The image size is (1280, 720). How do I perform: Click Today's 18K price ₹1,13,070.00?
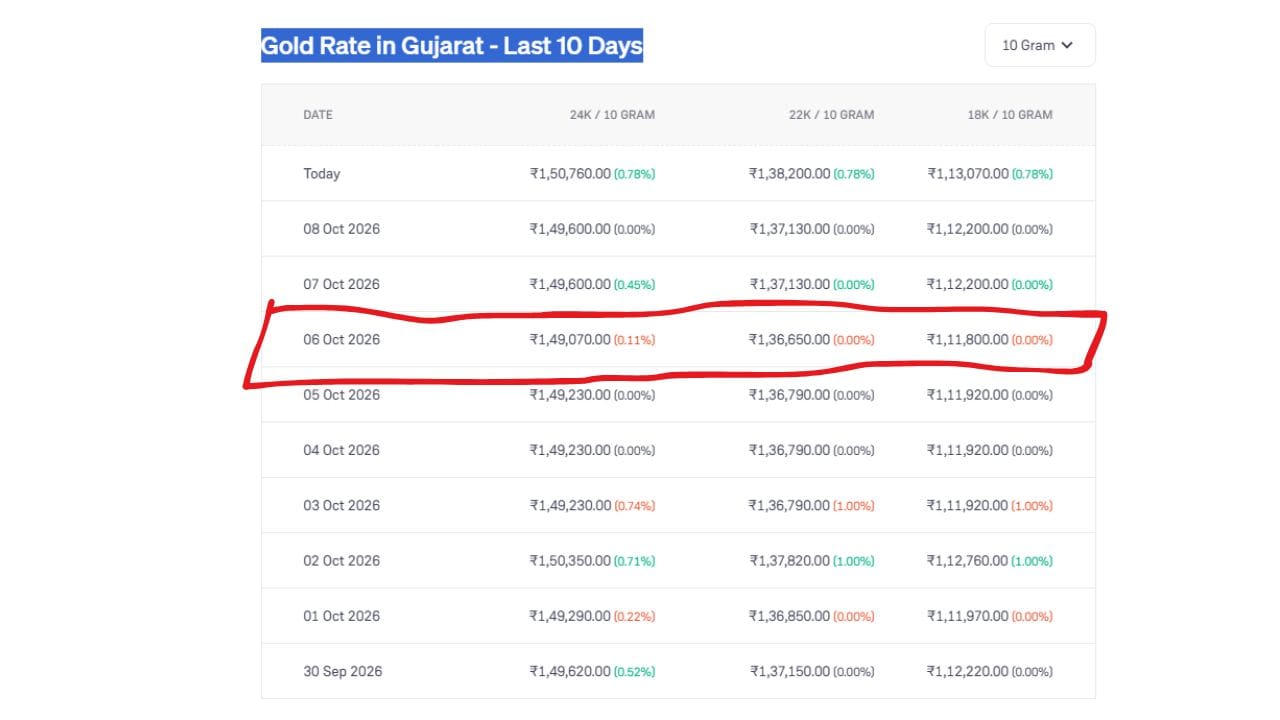(x=968, y=174)
